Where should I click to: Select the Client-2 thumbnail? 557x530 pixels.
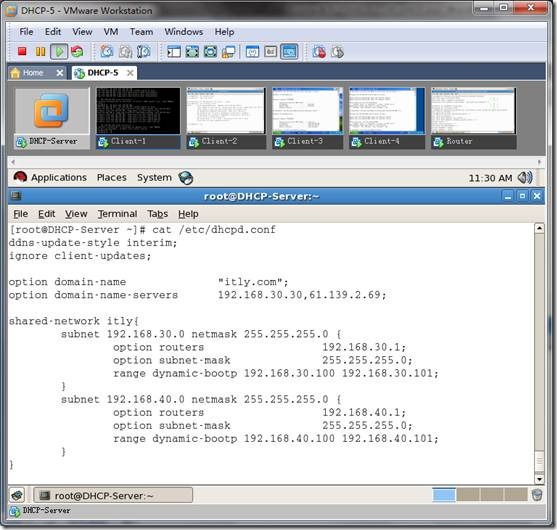tap(226, 118)
